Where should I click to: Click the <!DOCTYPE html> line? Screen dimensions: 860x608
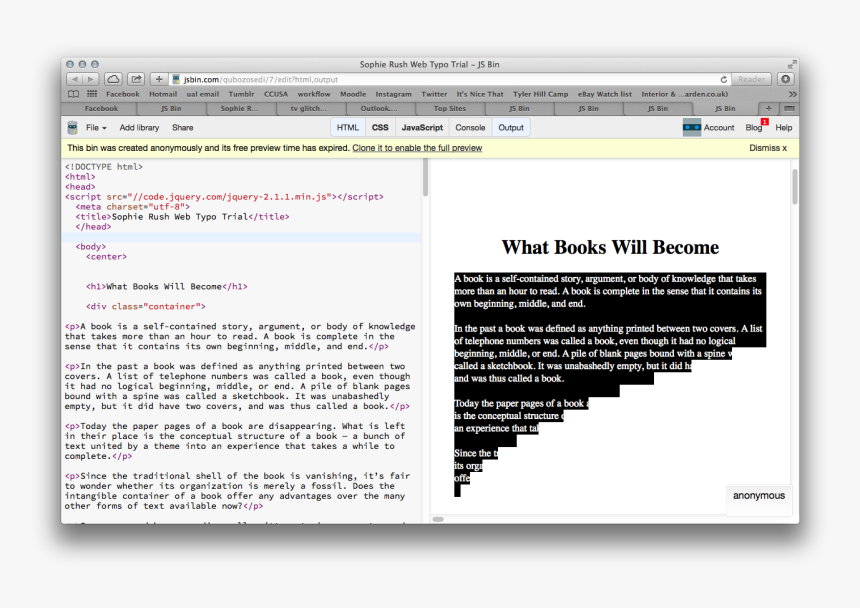pos(104,167)
